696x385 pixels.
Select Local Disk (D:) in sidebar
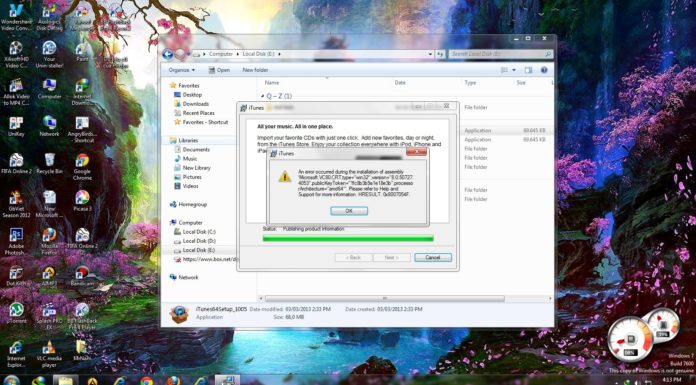[x=199, y=241]
